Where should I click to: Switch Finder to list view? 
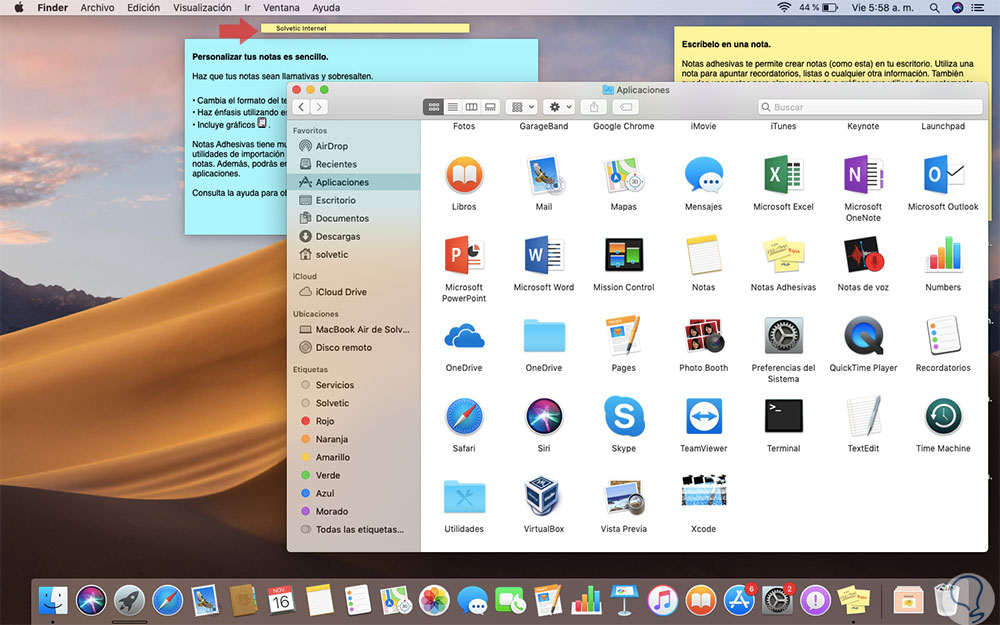tap(453, 107)
